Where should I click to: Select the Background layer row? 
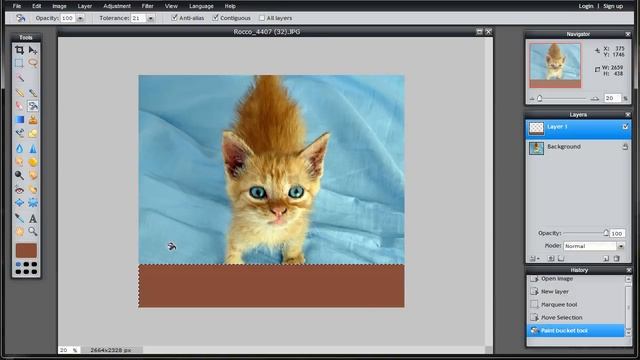(578, 147)
